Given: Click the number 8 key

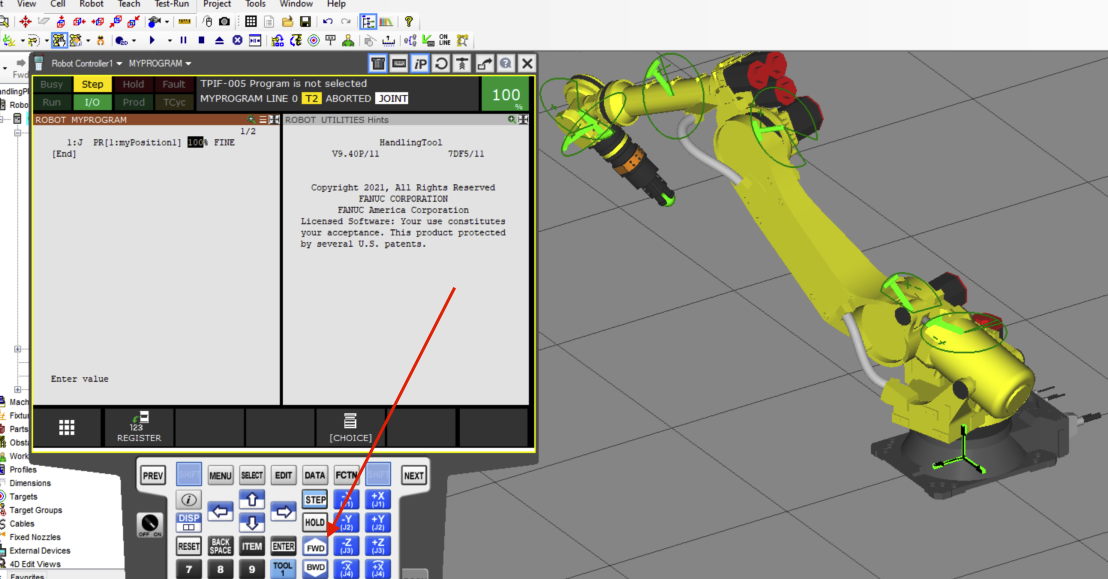Looking at the screenshot, I should click(220, 568).
